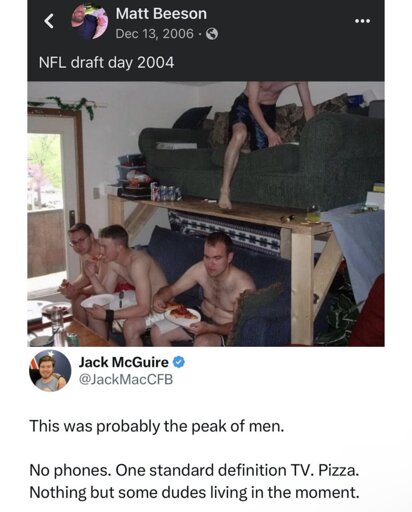The image size is (412, 512).
Task: Open the @JackMacCFB handle
Action: pos(126,379)
